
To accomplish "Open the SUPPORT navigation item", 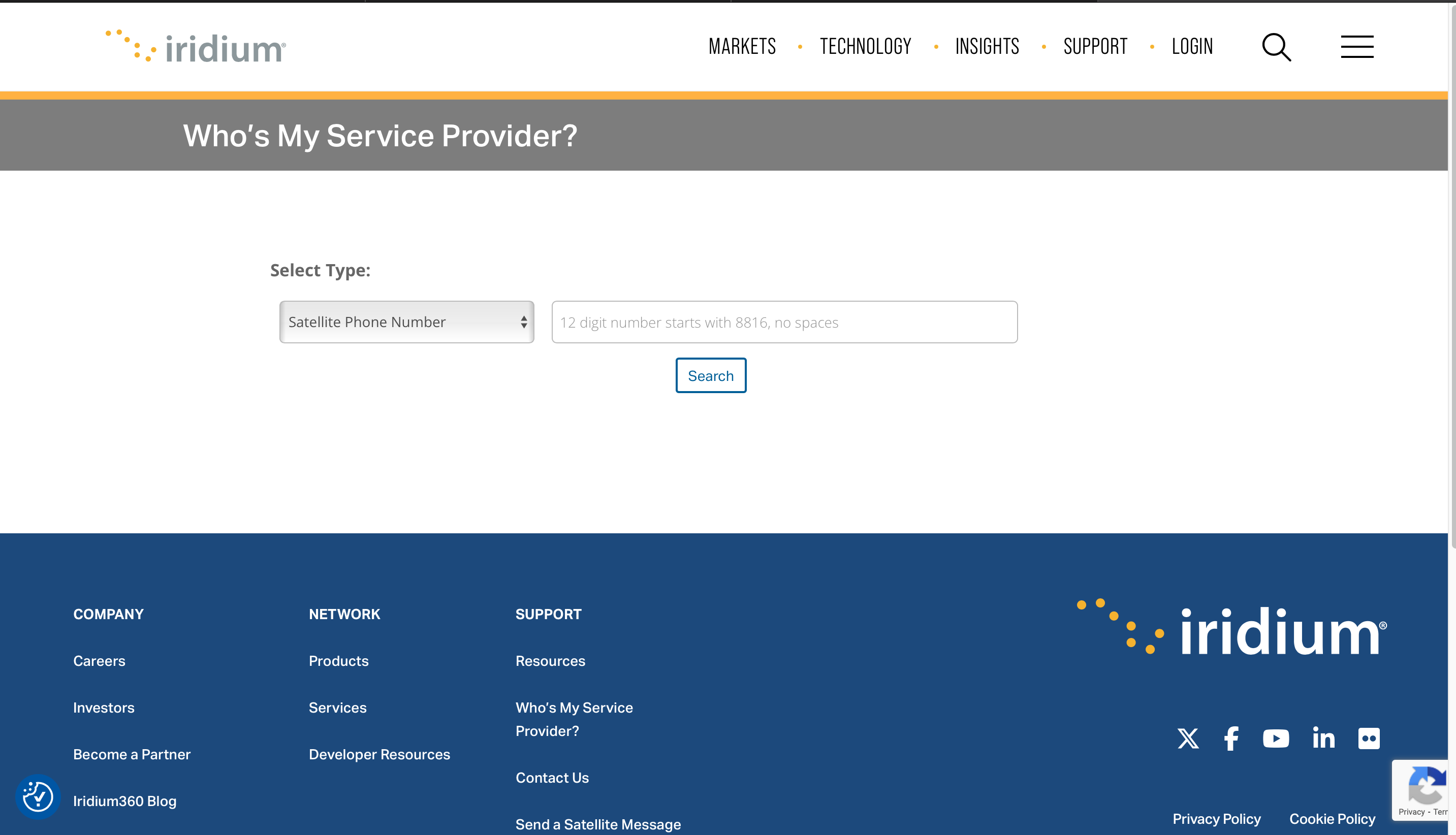I will click(1095, 46).
